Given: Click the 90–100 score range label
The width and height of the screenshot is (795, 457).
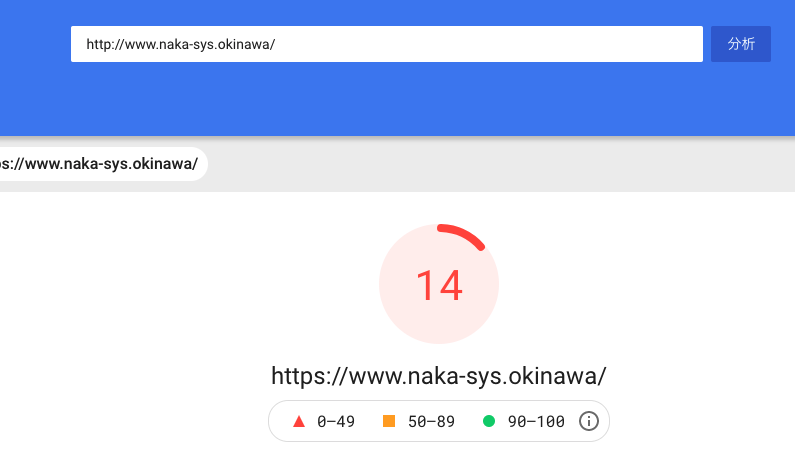Looking at the screenshot, I should click(x=535, y=421).
